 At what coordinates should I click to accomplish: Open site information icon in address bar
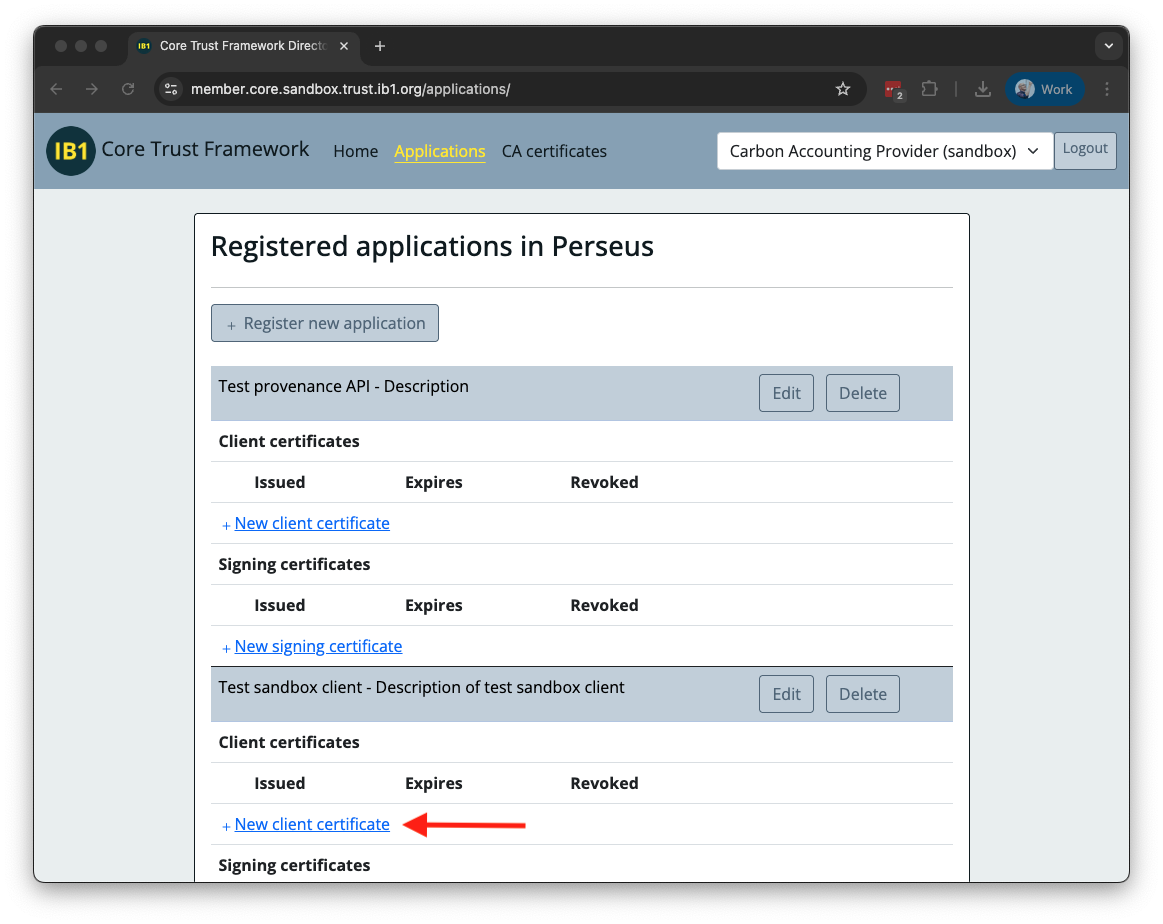coord(171,89)
